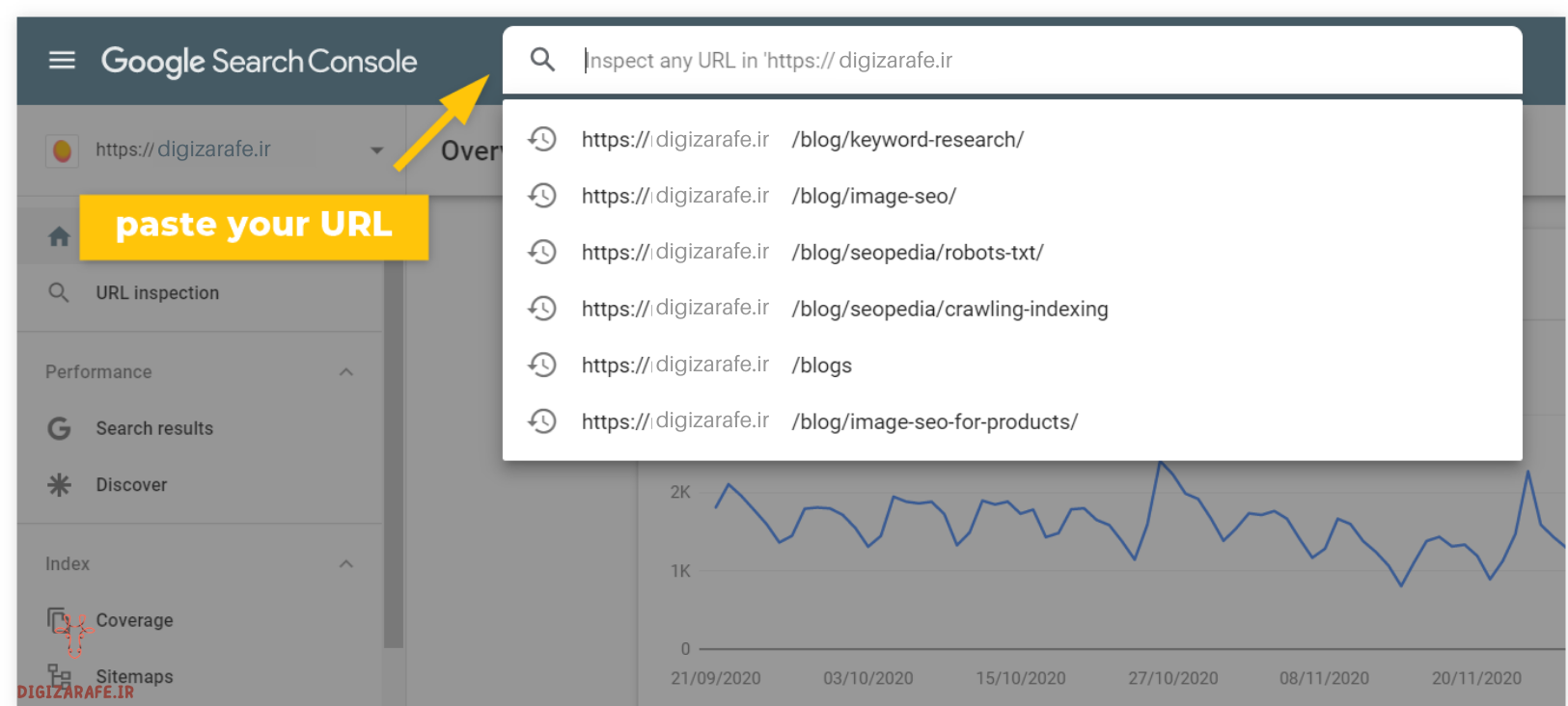Click the 27/10/2020 date on chart axis
The height and width of the screenshot is (706, 1568).
tap(1173, 679)
